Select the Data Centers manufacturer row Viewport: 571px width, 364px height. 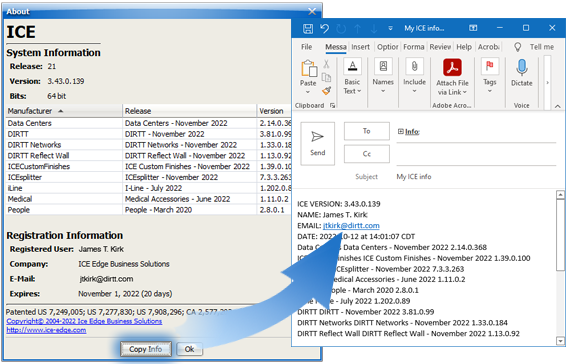pos(149,123)
